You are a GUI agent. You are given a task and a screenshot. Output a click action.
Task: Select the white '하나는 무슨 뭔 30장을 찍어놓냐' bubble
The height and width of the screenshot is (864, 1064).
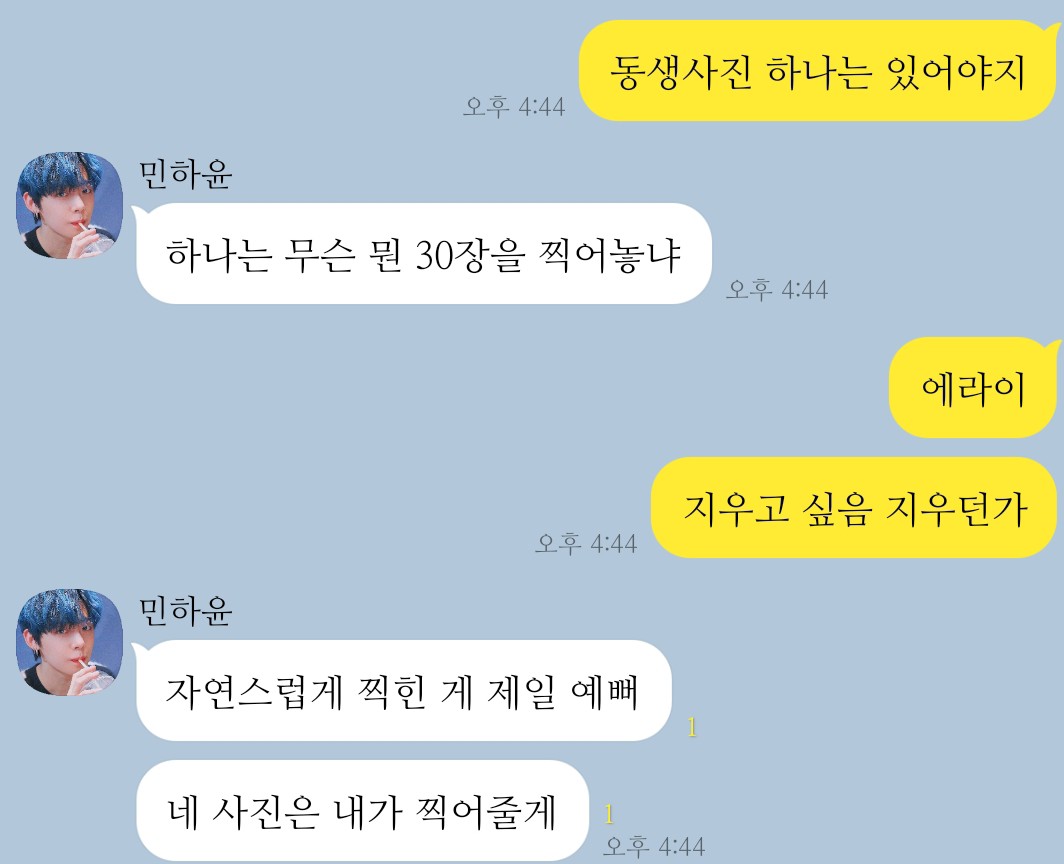point(424,254)
